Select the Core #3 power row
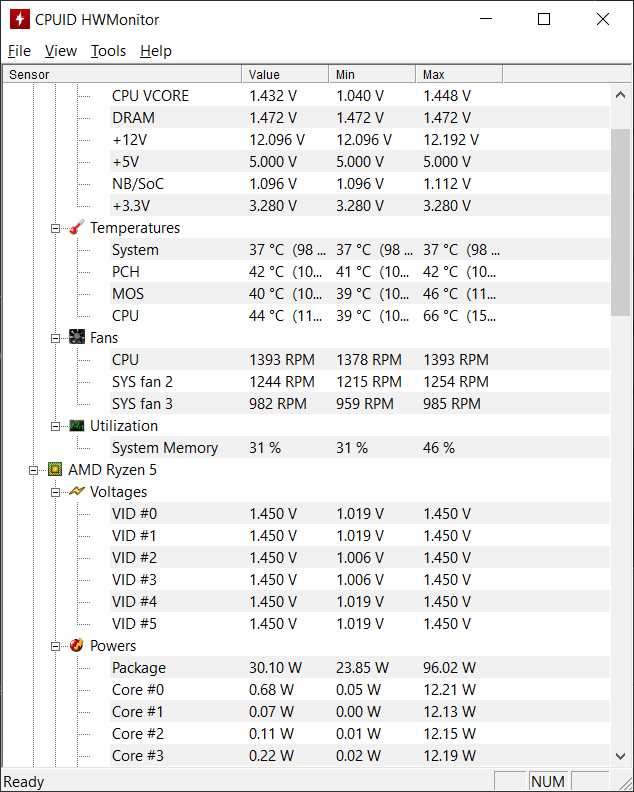This screenshot has width=634, height=792. pos(359,756)
